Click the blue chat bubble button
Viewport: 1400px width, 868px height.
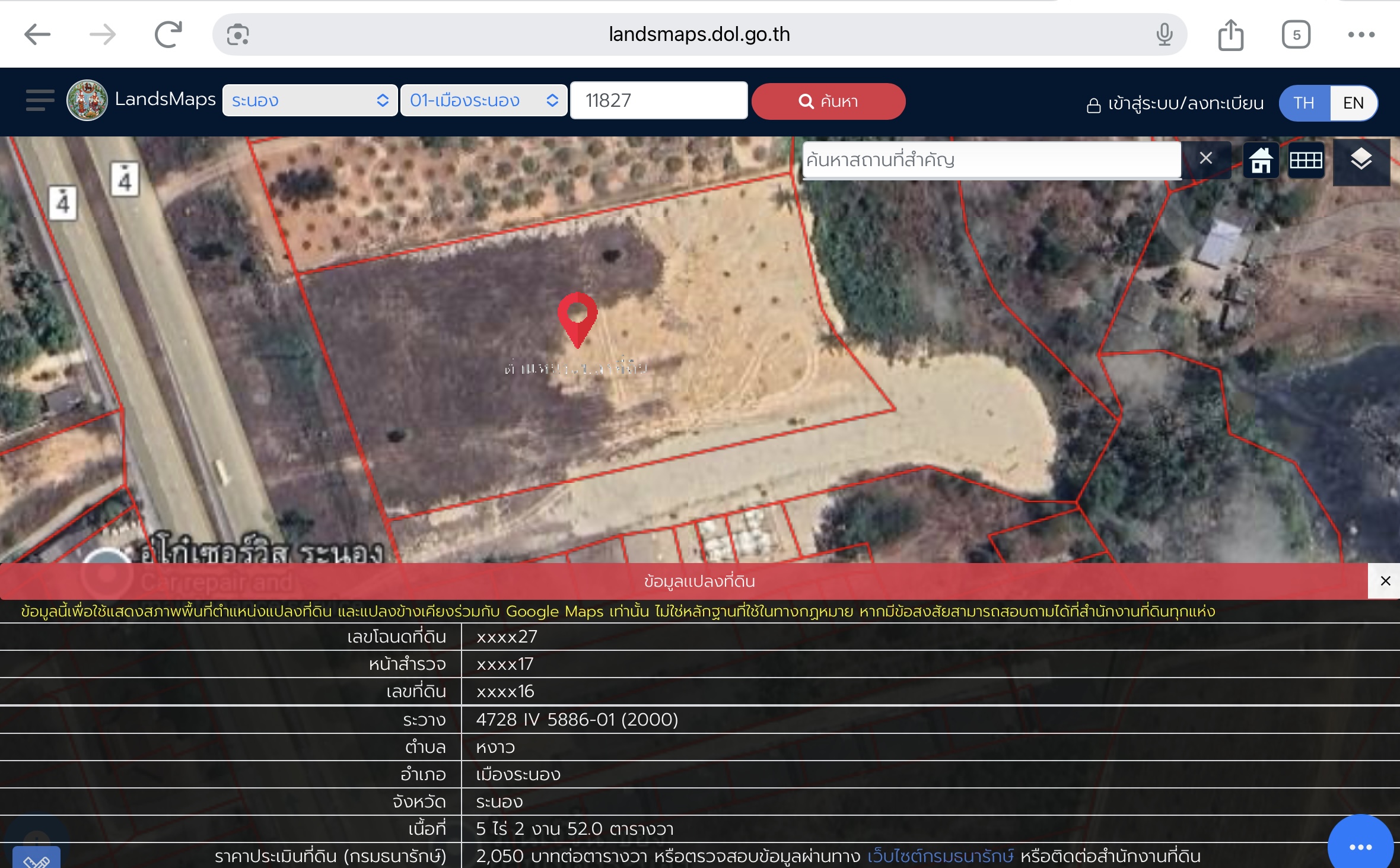(1360, 845)
